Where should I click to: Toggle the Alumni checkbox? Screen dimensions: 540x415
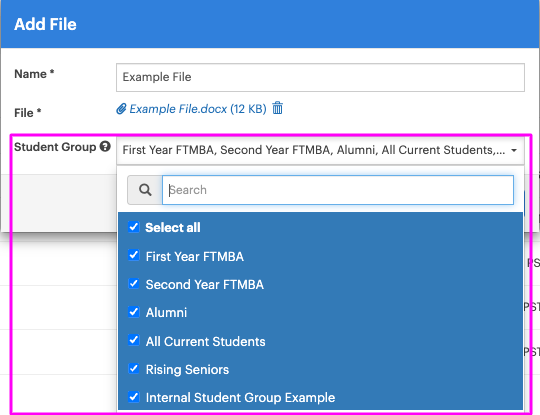[x=134, y=312]
